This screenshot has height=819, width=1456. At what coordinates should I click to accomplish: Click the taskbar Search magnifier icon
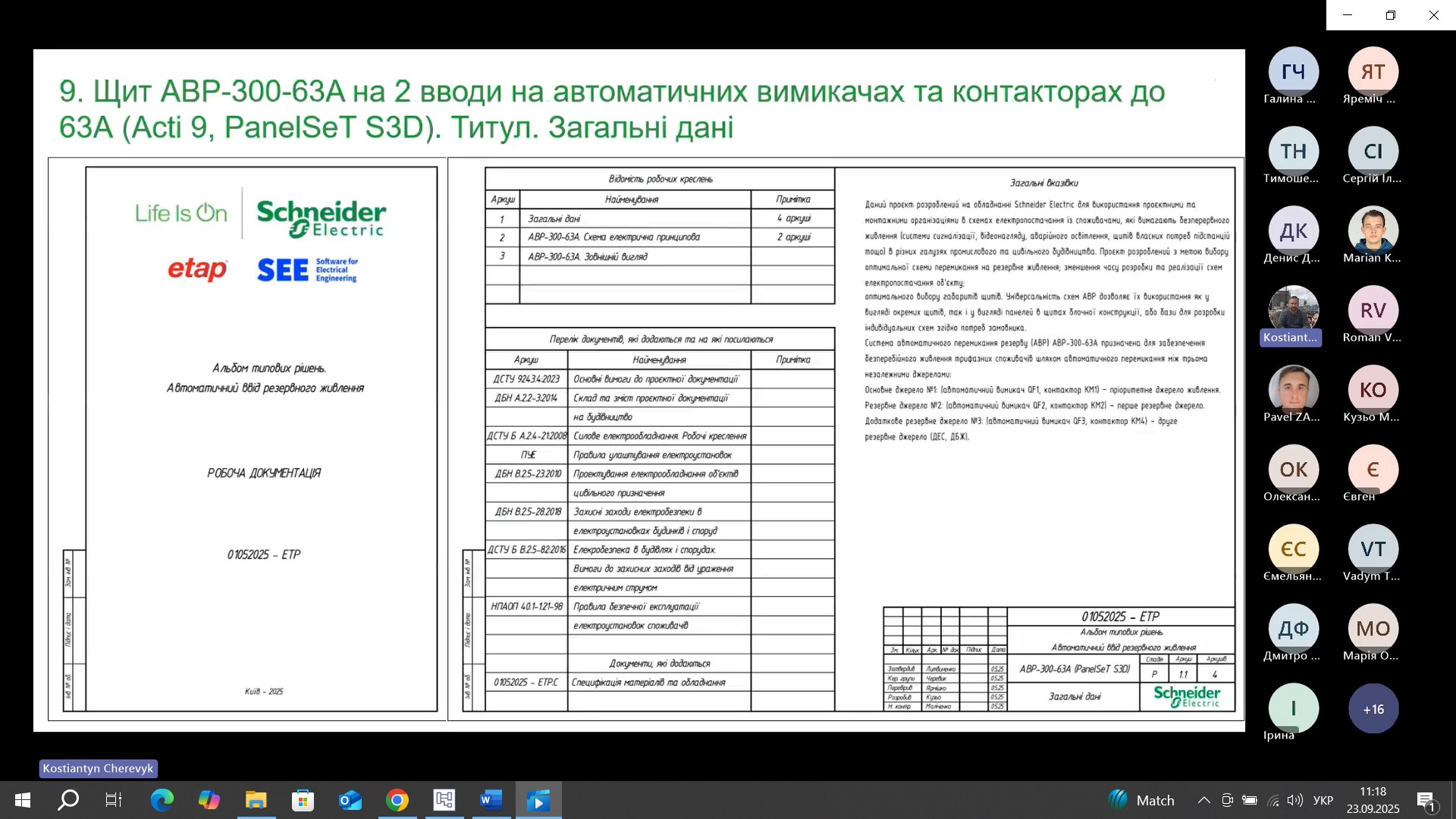68,800
